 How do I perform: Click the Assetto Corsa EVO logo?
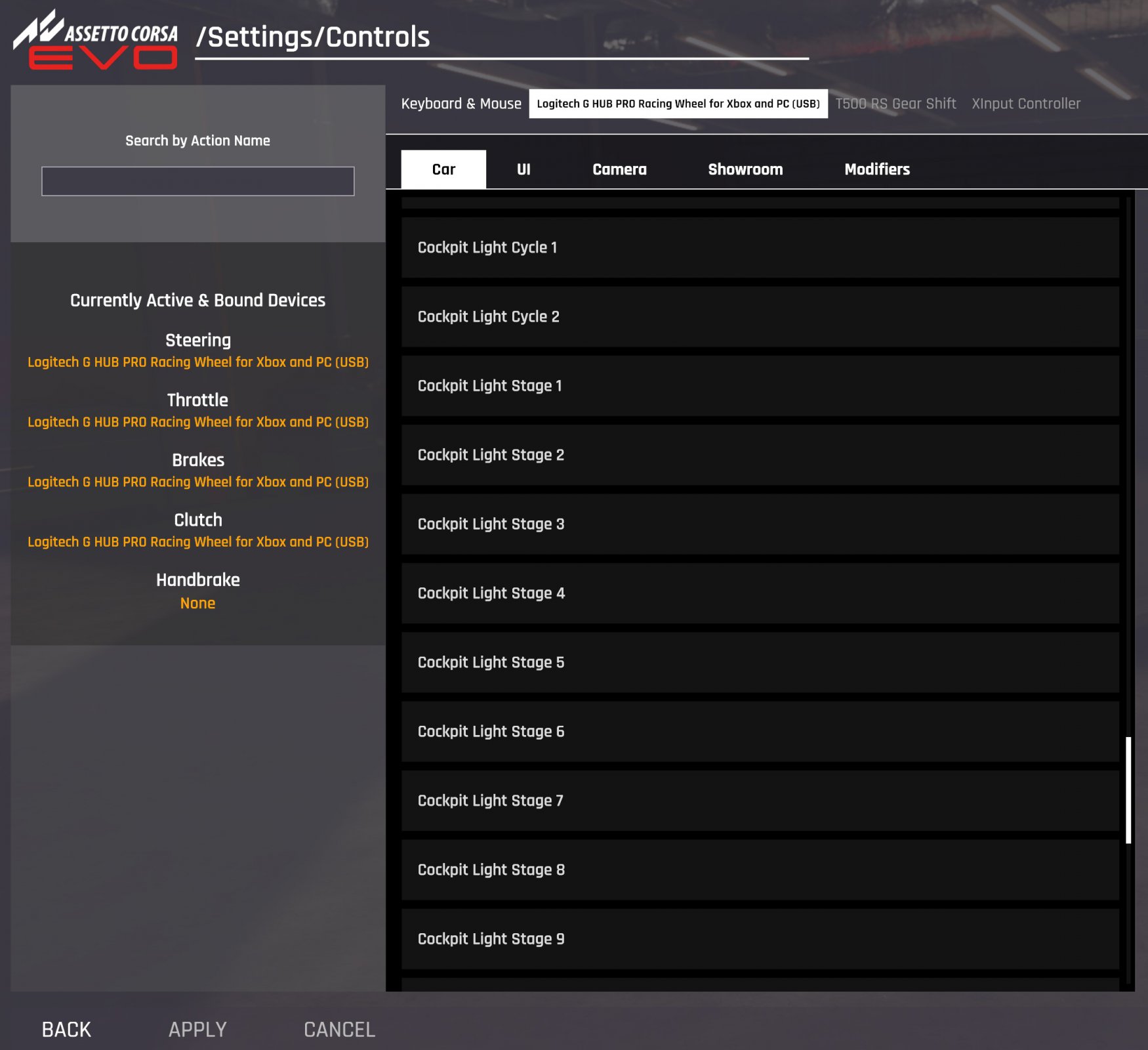(96, 41)
